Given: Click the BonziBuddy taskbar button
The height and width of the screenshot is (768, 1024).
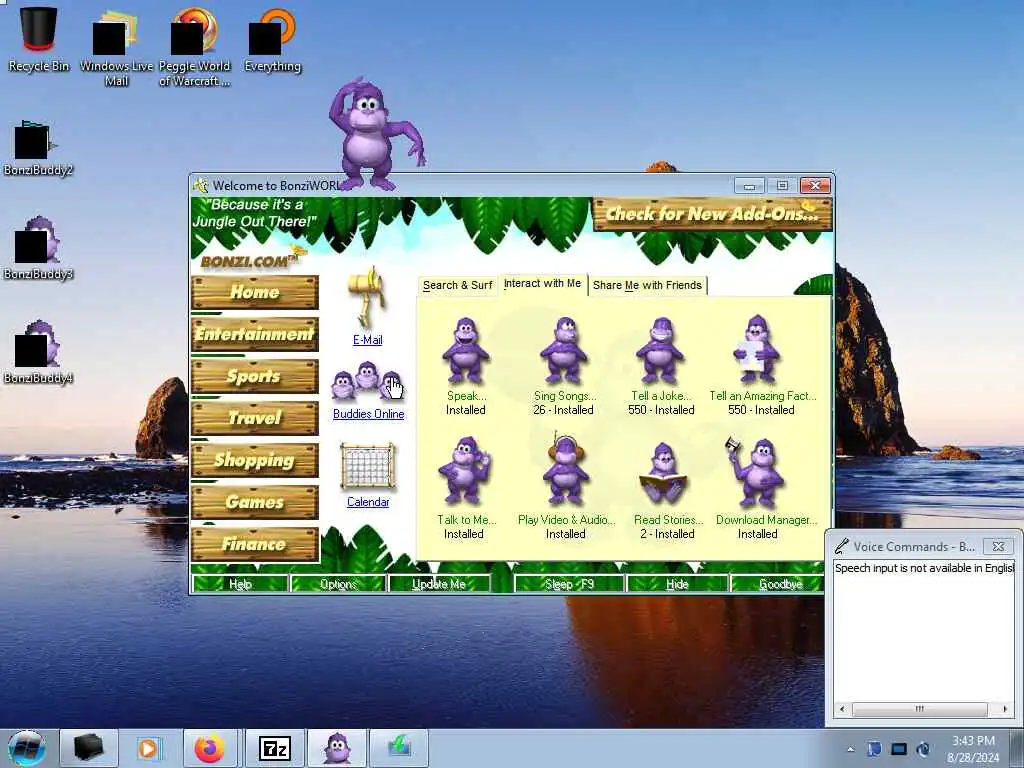Looking at the screenshot, I should coord(337,748).
